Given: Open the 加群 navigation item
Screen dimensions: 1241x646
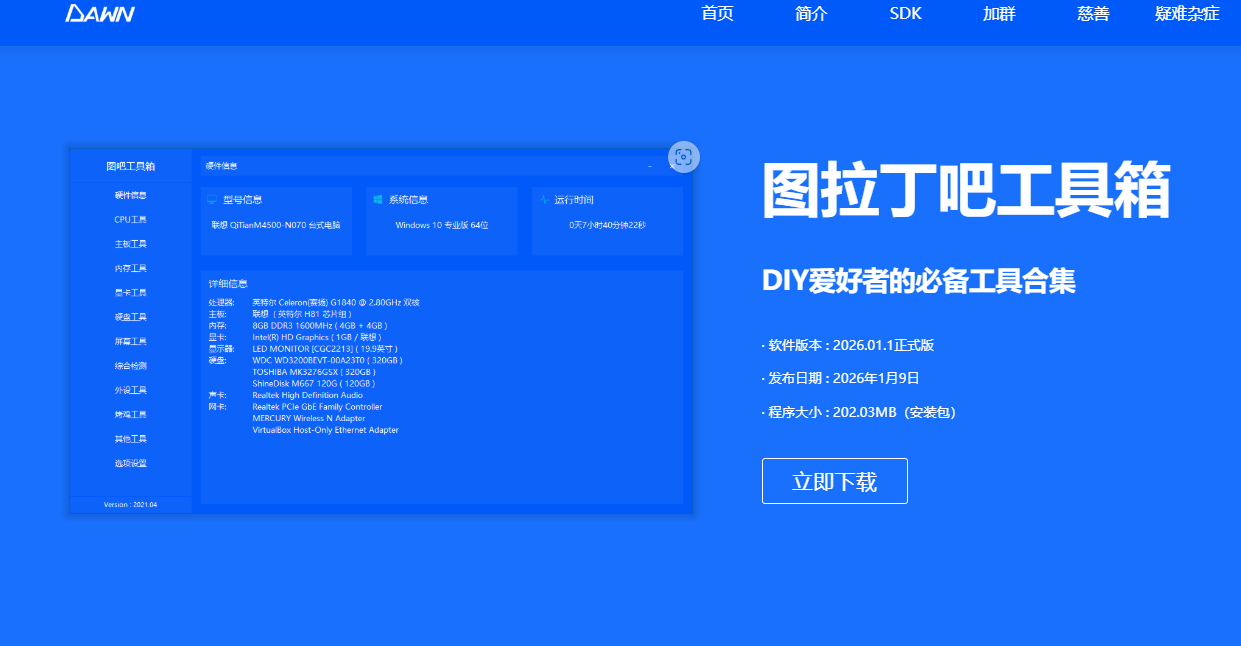Looking at the screenshot, I should [999, 14].
